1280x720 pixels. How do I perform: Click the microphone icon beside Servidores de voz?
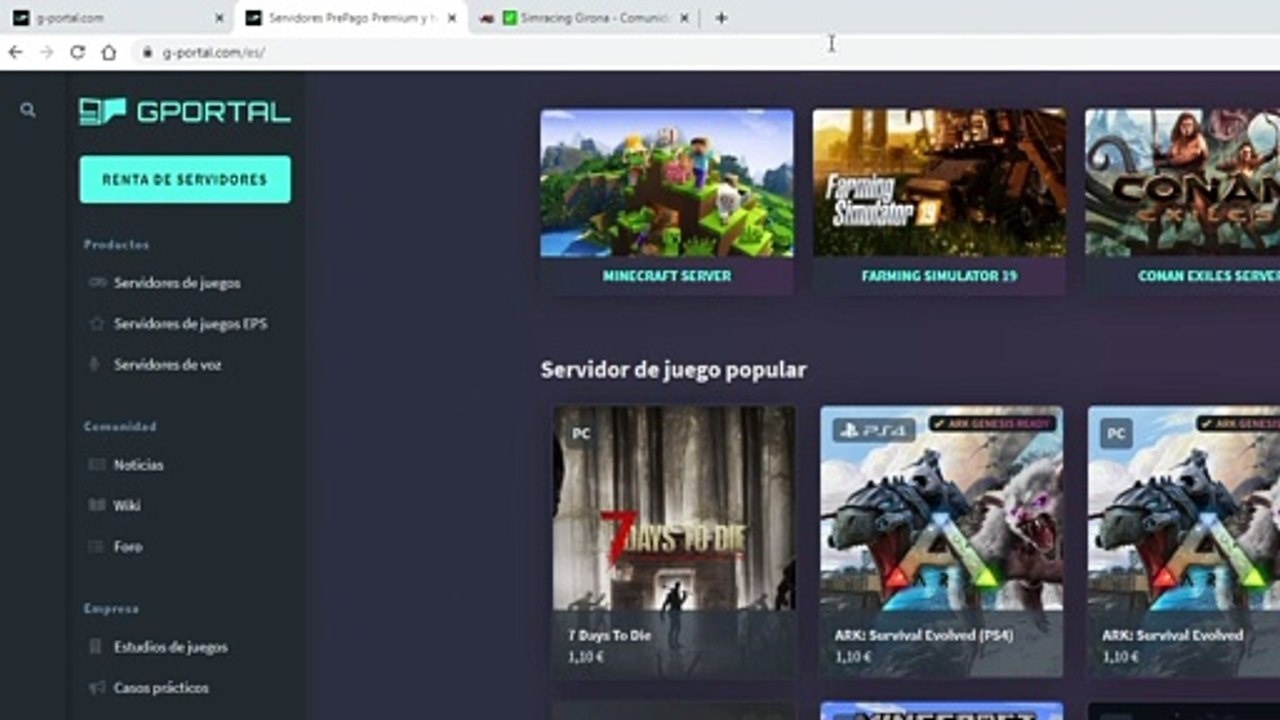95,365
